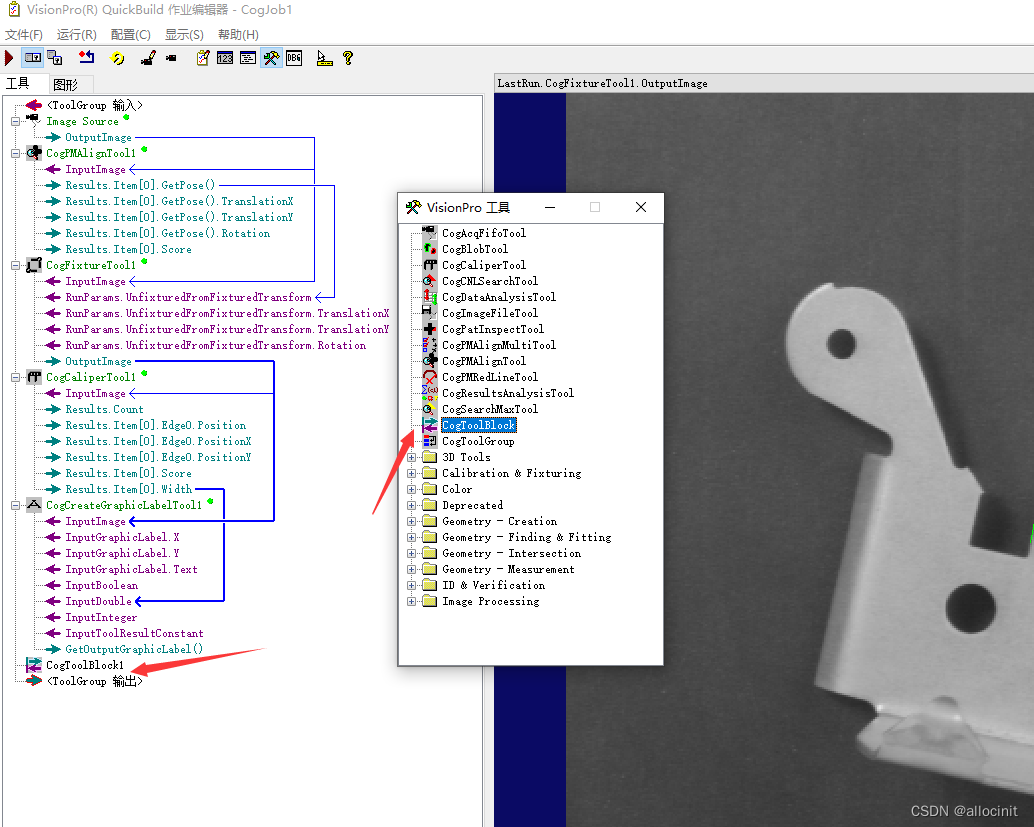Click the CogPMAlignTool1 tool icon in tree

34,153
